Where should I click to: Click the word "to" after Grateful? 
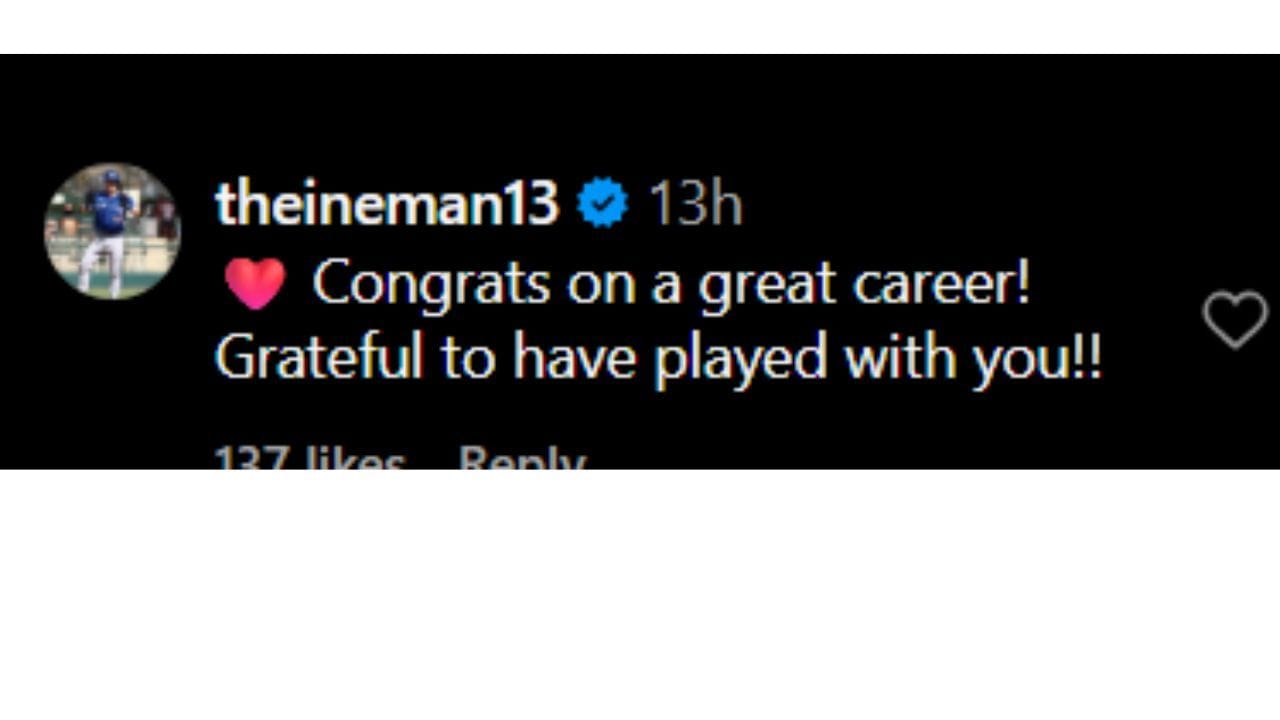[x=467, y=358]
